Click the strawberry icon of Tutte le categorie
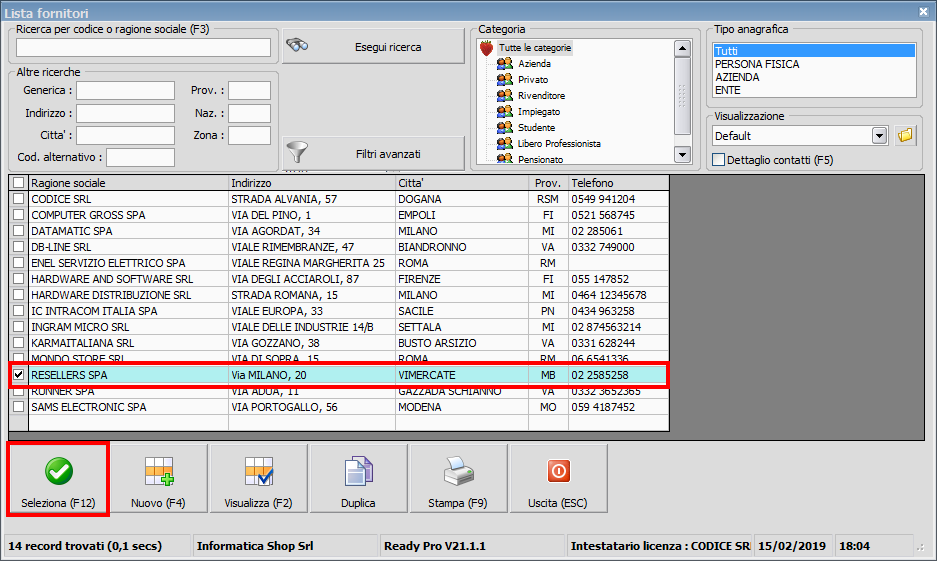This screenshot has height=561, width=937. coord(486,48)
